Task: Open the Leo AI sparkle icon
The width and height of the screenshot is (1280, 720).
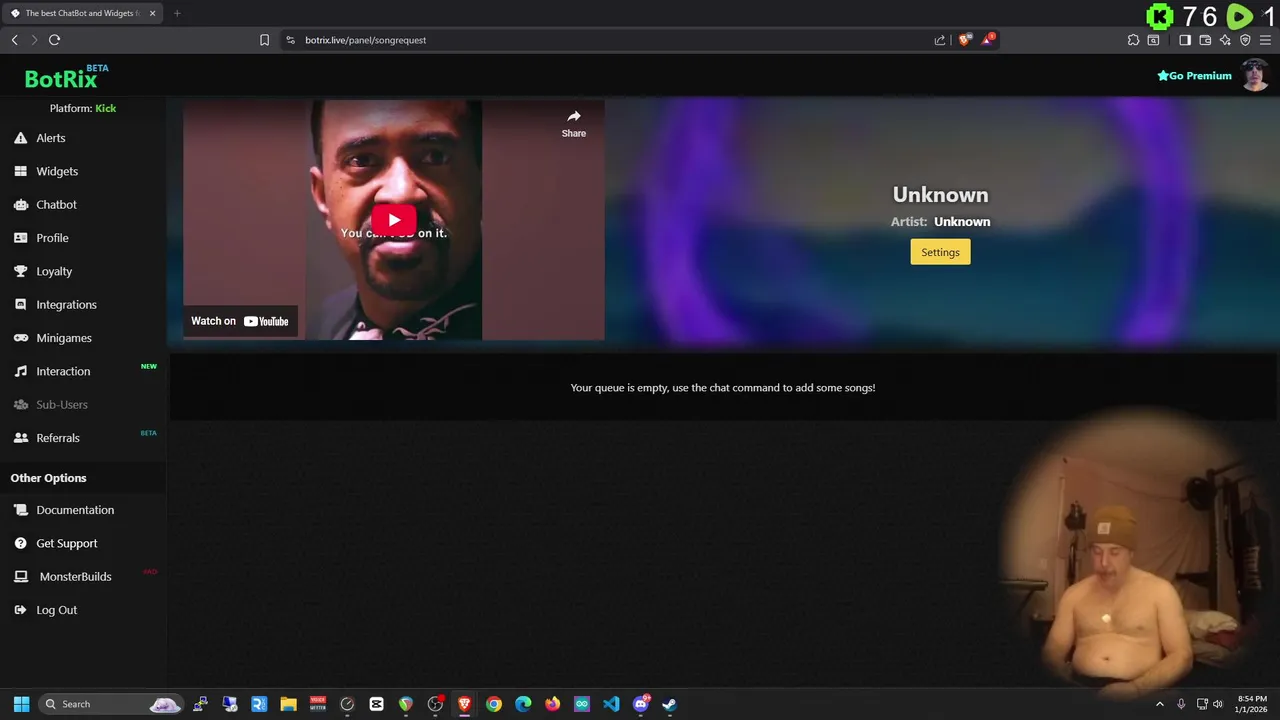Action: 1225,40
